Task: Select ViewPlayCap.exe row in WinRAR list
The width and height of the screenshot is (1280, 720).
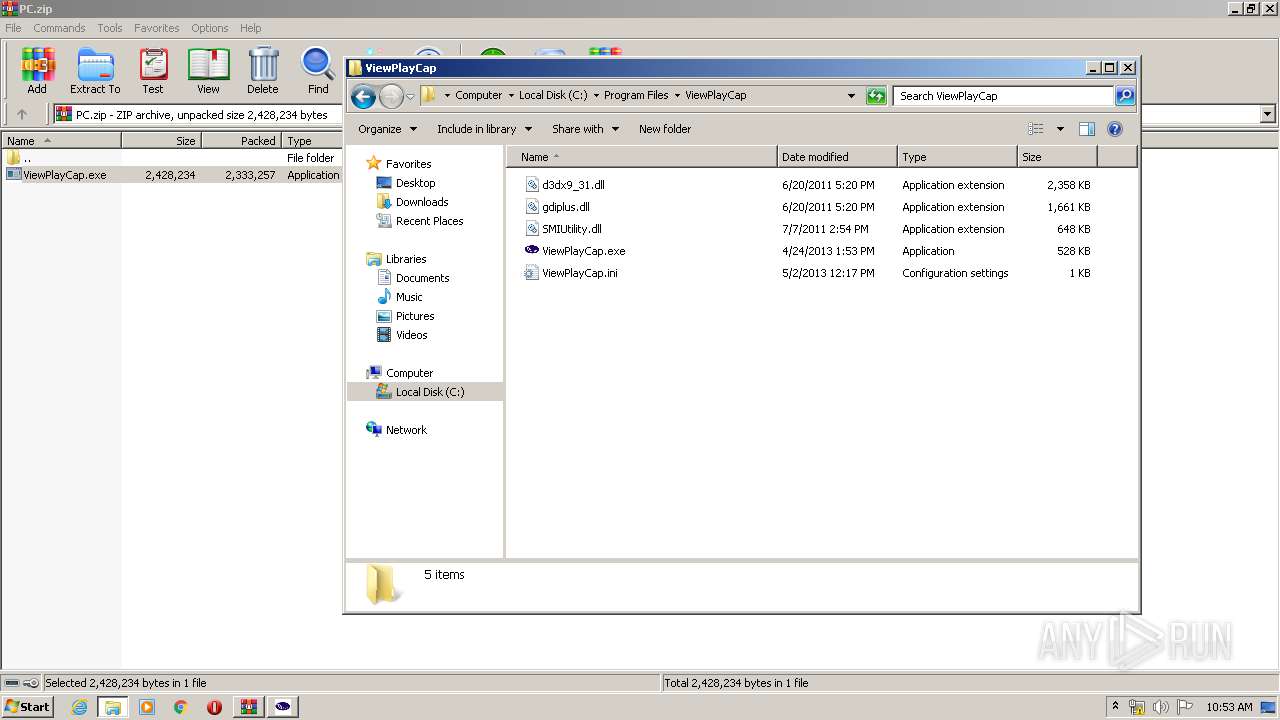Action: 172,174
